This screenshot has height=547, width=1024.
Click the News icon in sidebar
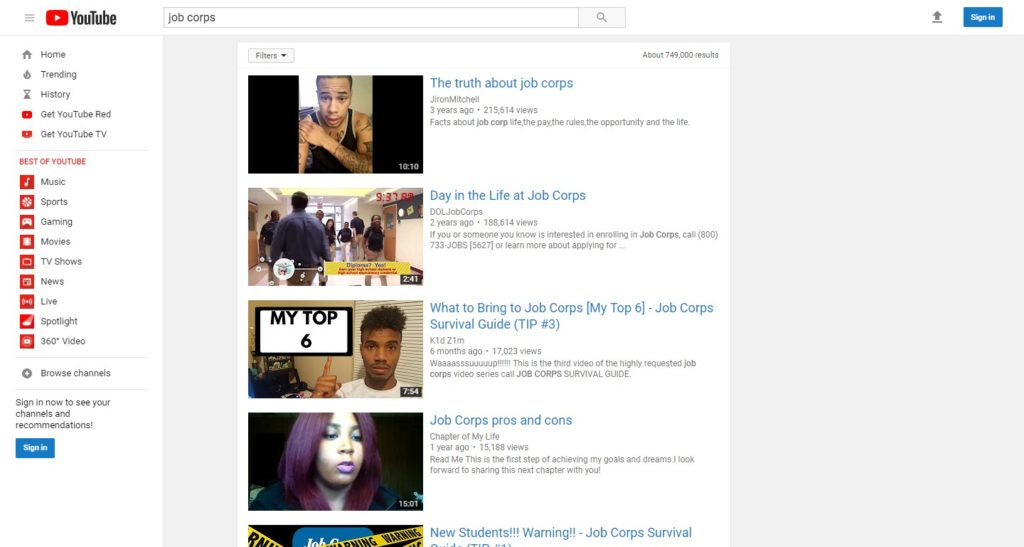[27, 281]
